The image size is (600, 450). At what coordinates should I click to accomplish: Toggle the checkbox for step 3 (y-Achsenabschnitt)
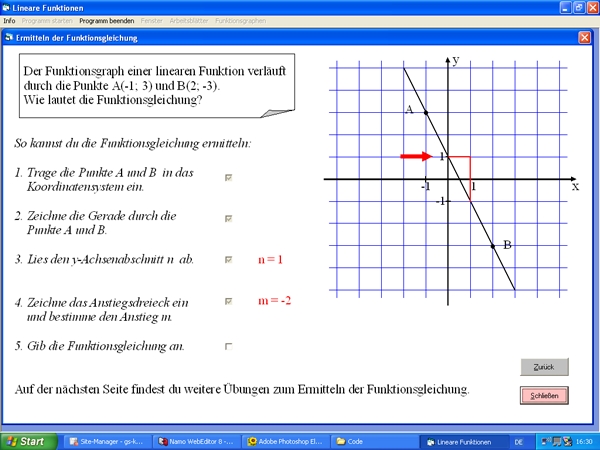(x=229, y=260)
